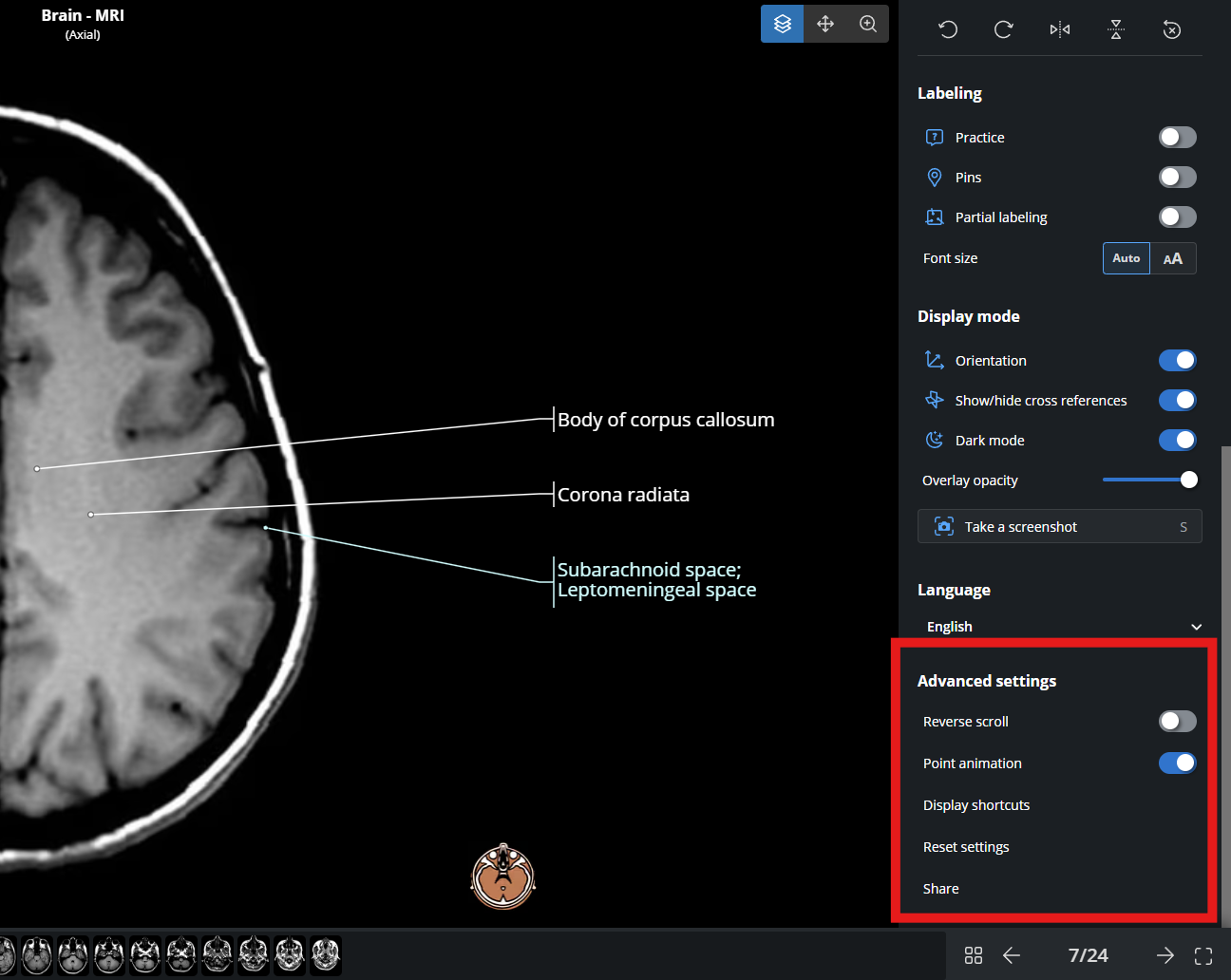Image resolution: width=1231 pixels, height=980 pixels.
Task: Click Reset settings option
Action: [966, 847]
